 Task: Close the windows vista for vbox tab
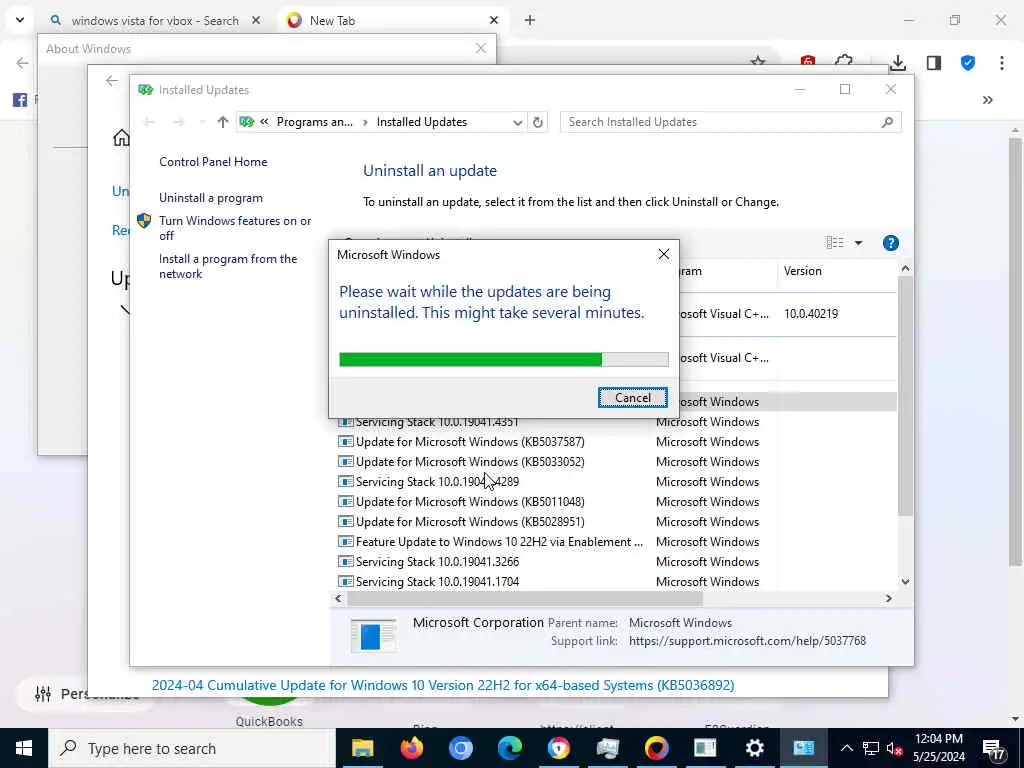point(256,21)
